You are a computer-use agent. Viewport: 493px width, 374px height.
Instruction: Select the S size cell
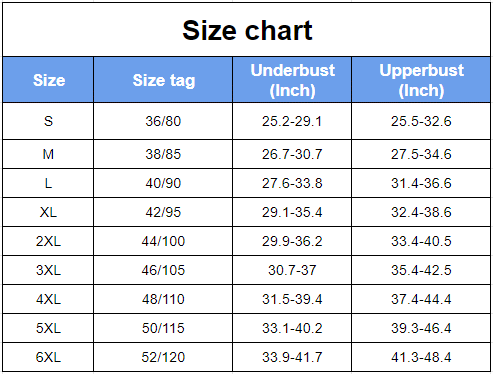pos(48,121)
